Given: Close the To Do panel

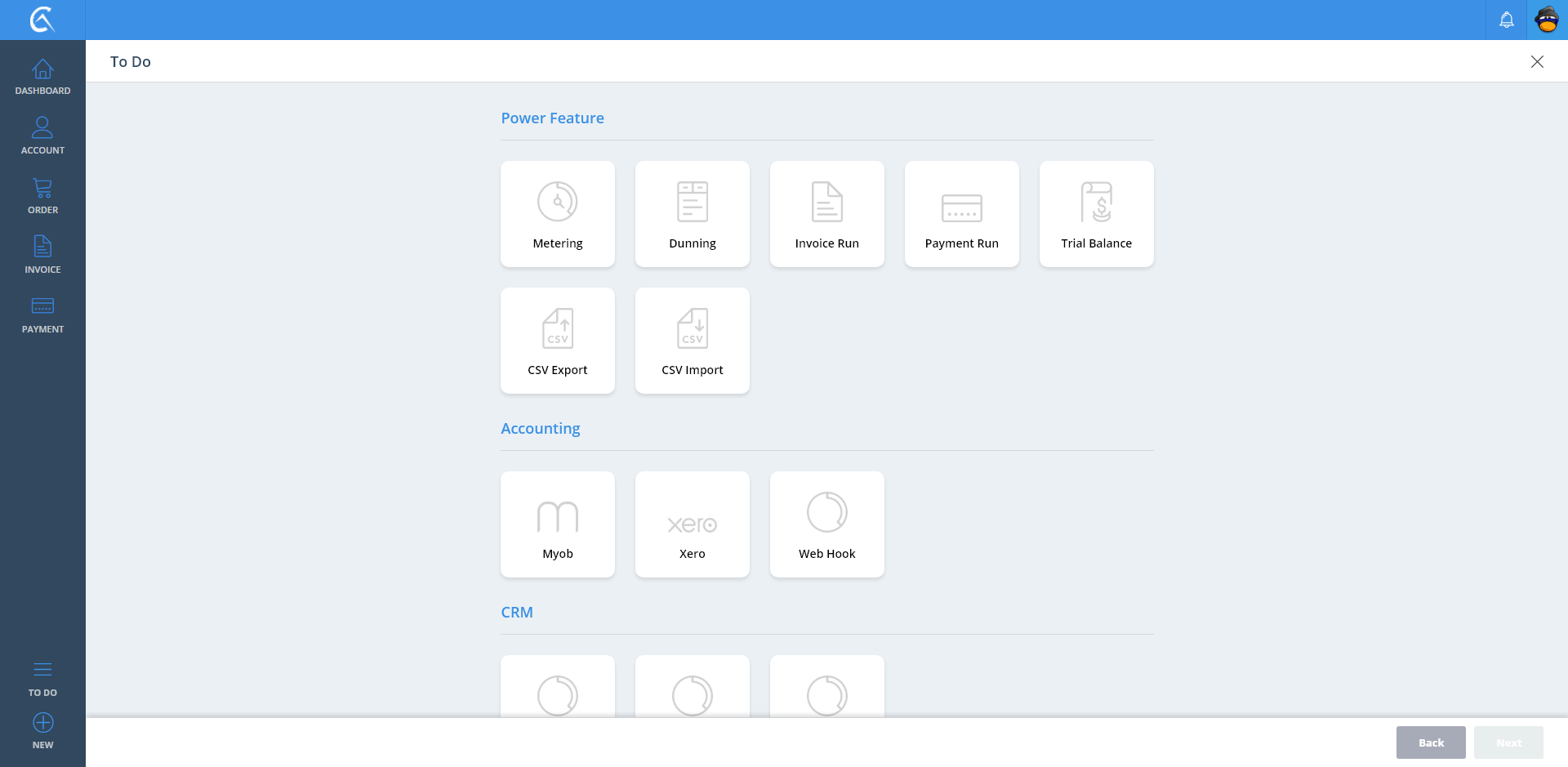Looking at the screenshot, I should [x=1537, y=62].
